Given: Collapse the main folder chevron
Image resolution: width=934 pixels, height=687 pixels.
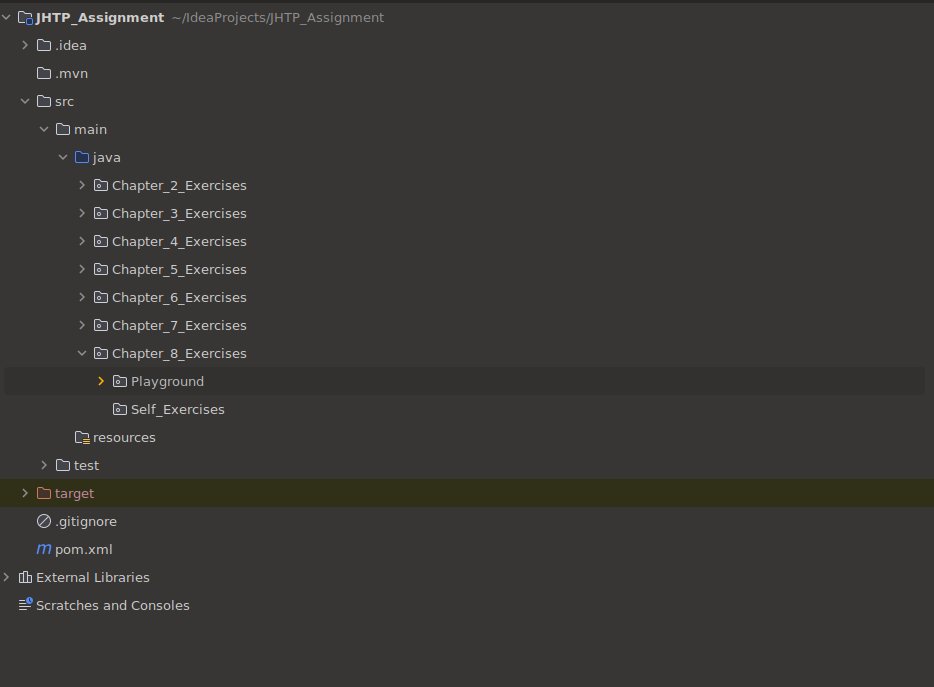Looking at the screenshot, I should pyautogui.click(x=44, y=129).
